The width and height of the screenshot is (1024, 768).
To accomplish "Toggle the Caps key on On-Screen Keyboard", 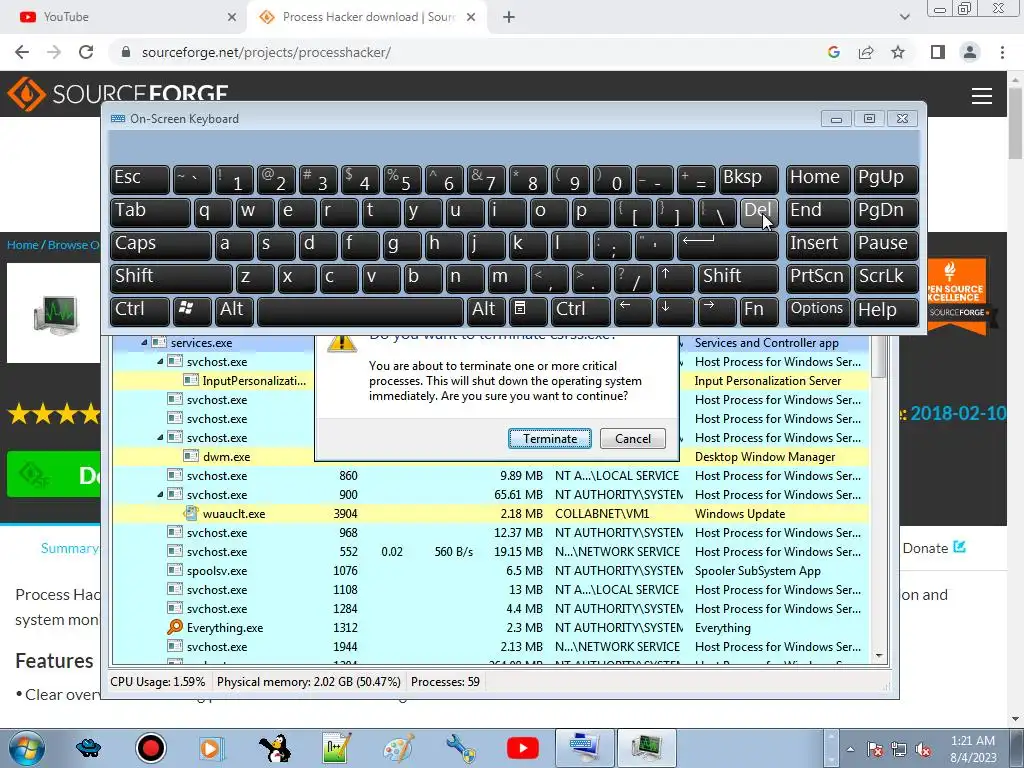I will (x=161, y=244).
